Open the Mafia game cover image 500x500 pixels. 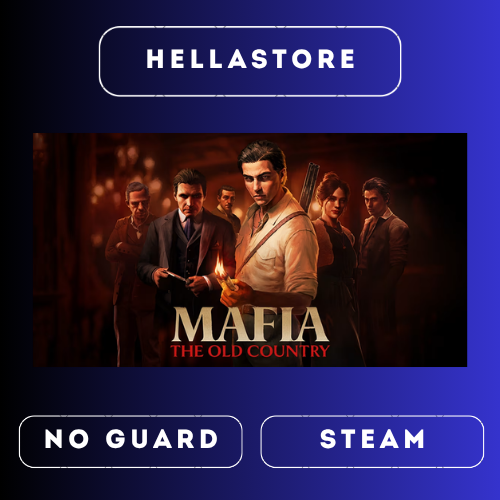coord(250,250)
